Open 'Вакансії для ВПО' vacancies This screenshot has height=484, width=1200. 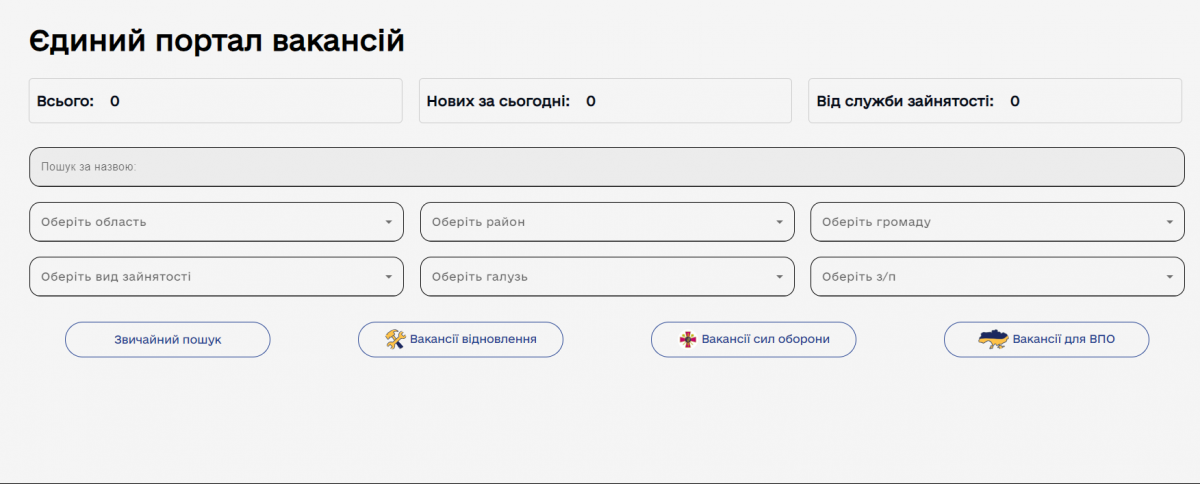(1063, 340)
